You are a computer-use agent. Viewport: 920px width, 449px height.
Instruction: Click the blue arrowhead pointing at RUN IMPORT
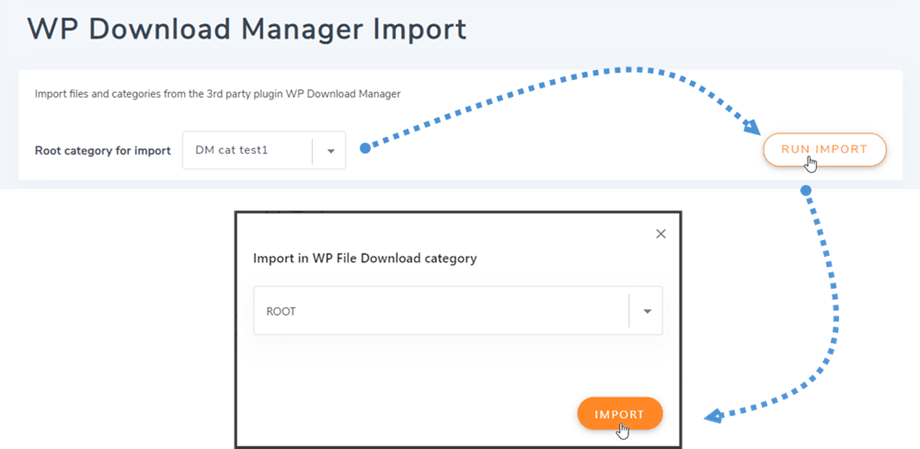(x=752, y=125)
